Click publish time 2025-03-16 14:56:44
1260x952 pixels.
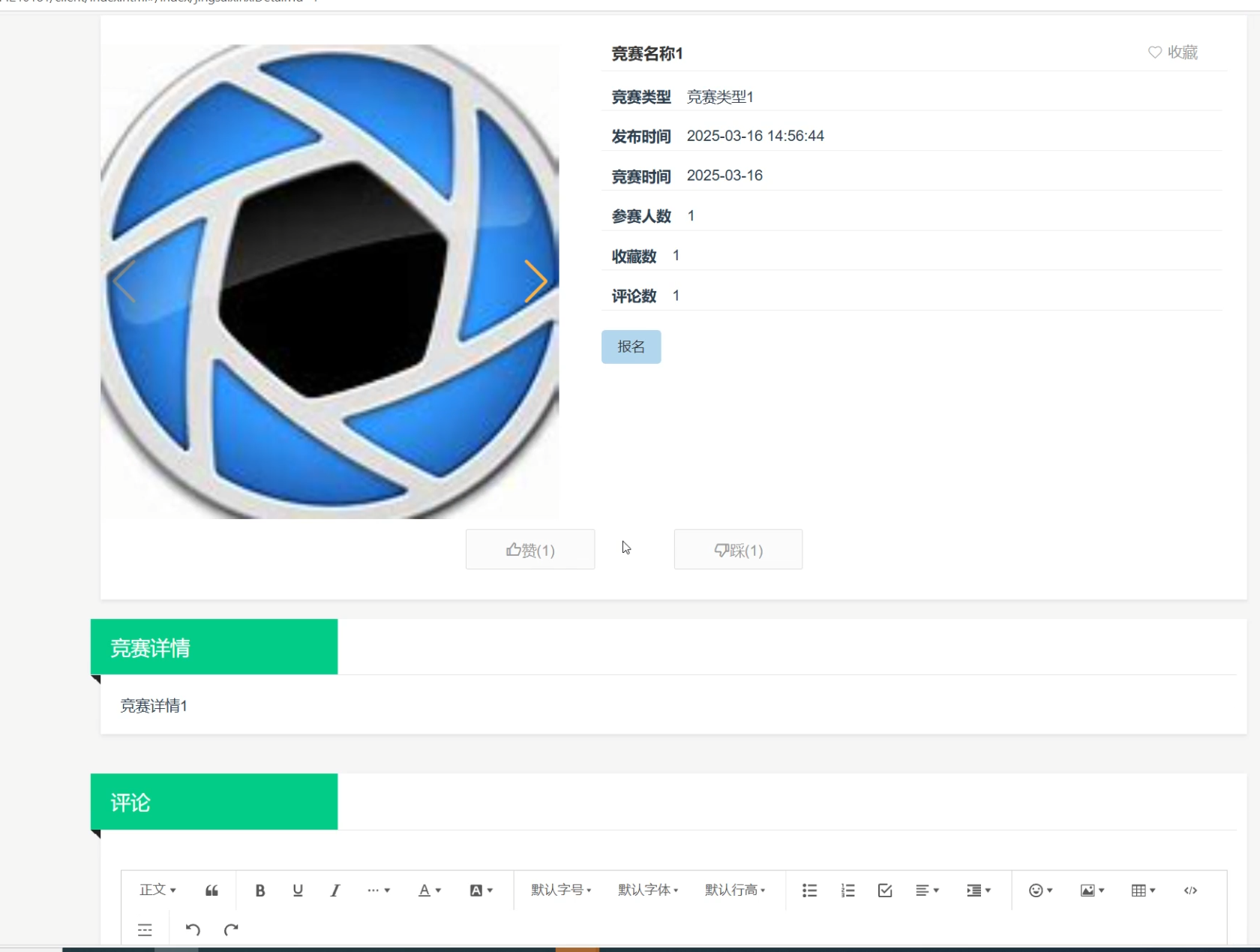click(755, 136)
